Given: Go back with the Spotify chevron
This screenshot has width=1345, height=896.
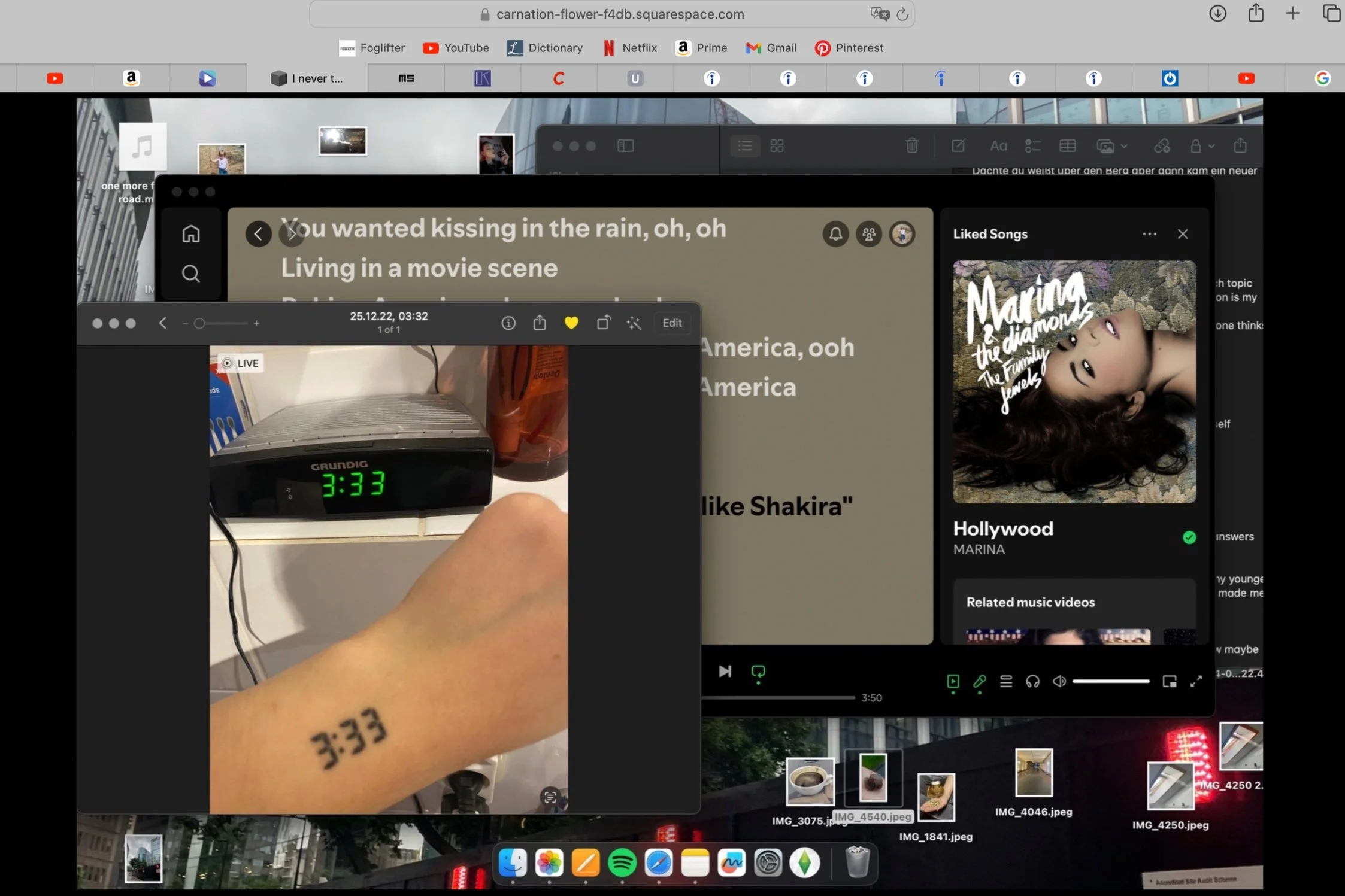Looking at the screenshot, I should click(x=259, y=234).
